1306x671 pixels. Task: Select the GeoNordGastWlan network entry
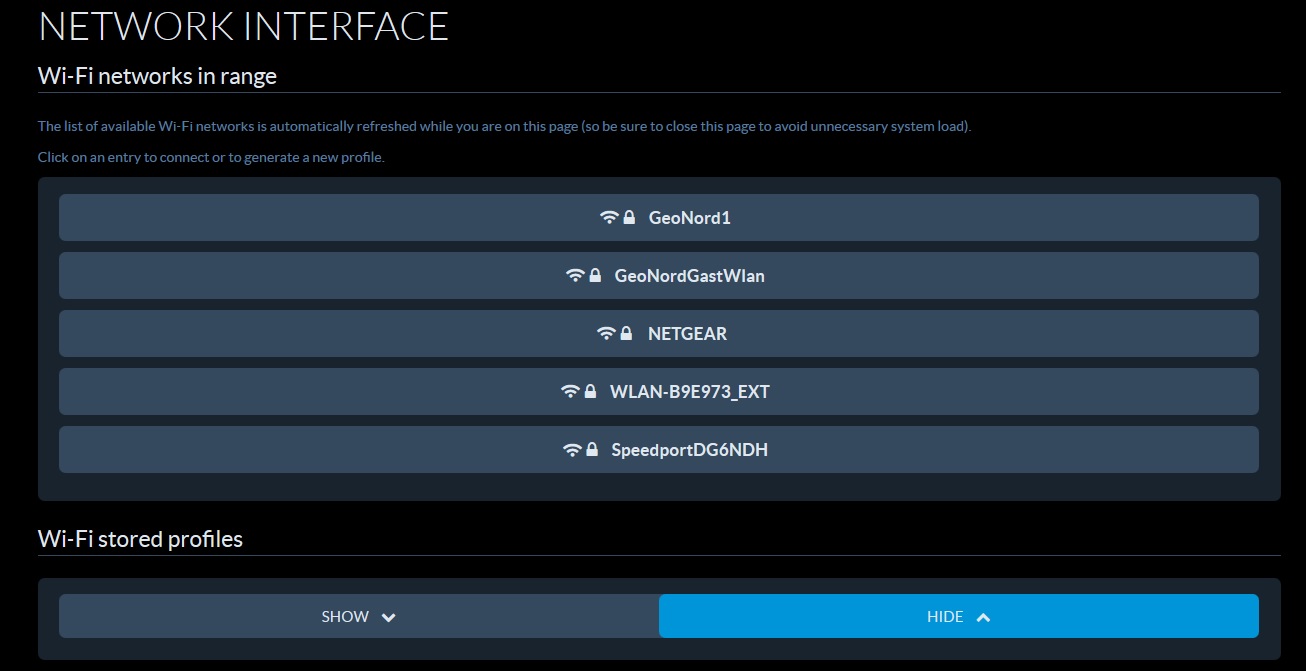[x=658, y=275]
